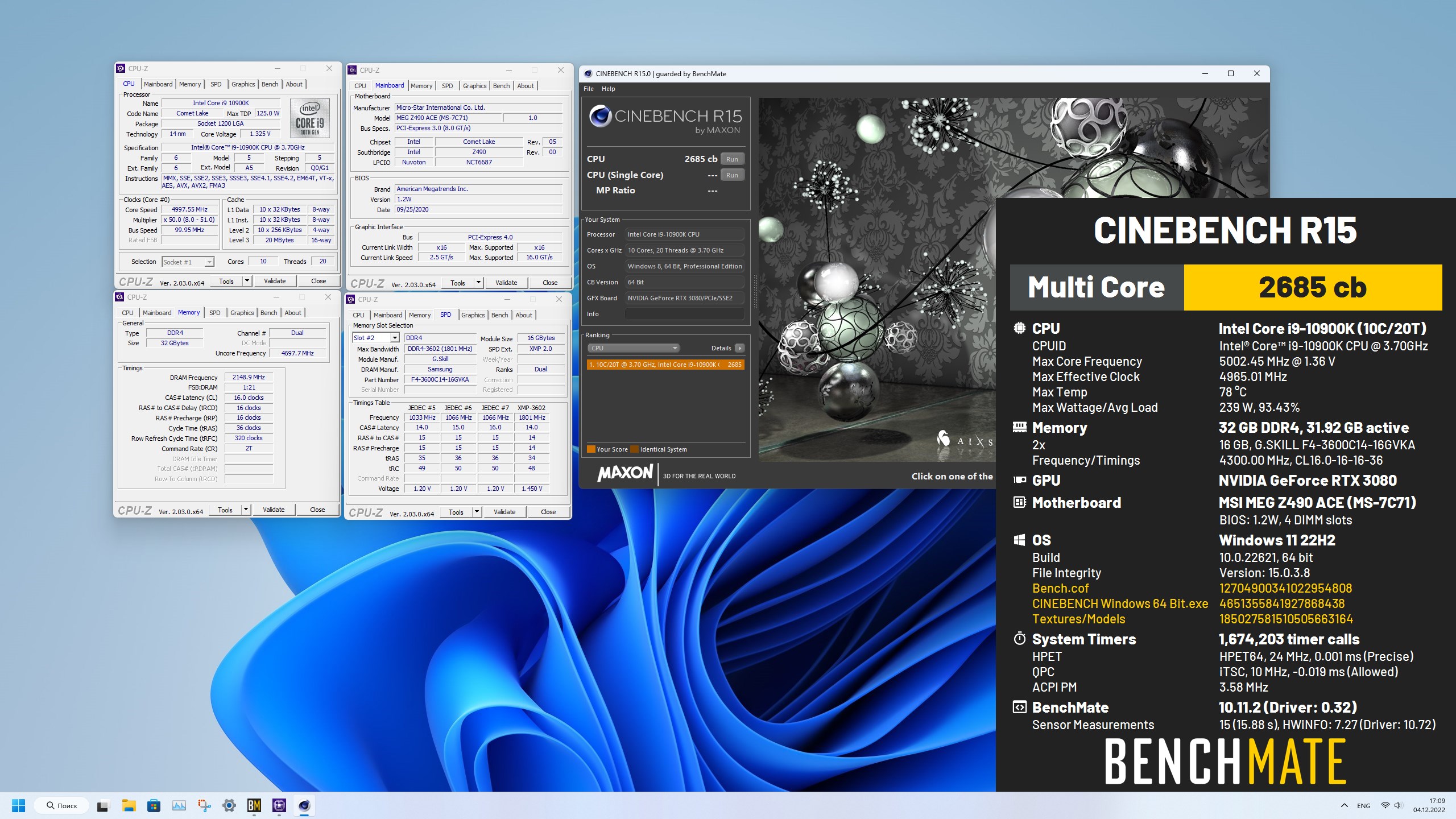The height and width of the screenshot is (819, 1456).
Task: Click the MEG Z490 ACE model field
Action: click(448, 118)
